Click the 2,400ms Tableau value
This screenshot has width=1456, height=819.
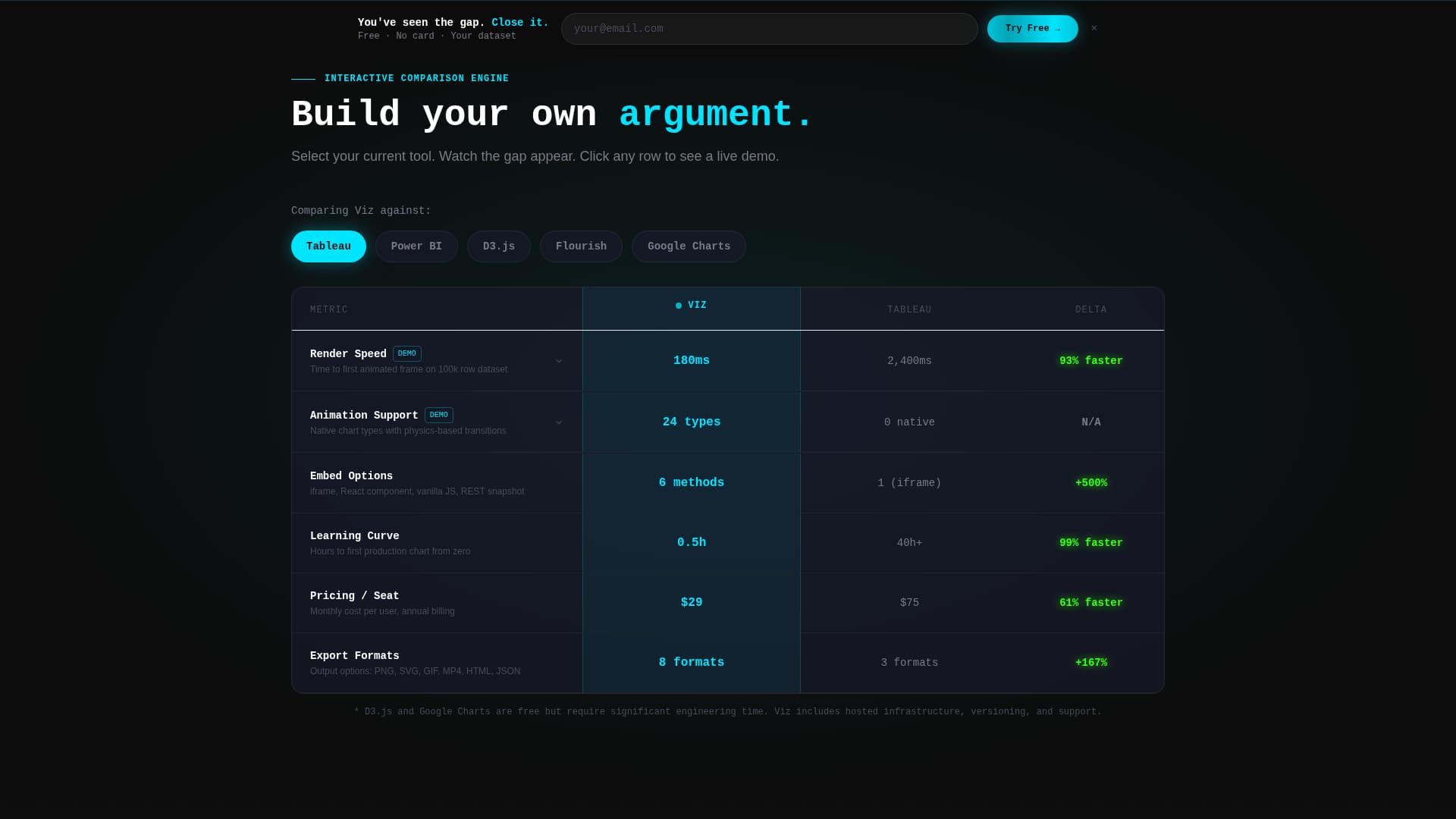click(x=909, y=361)
